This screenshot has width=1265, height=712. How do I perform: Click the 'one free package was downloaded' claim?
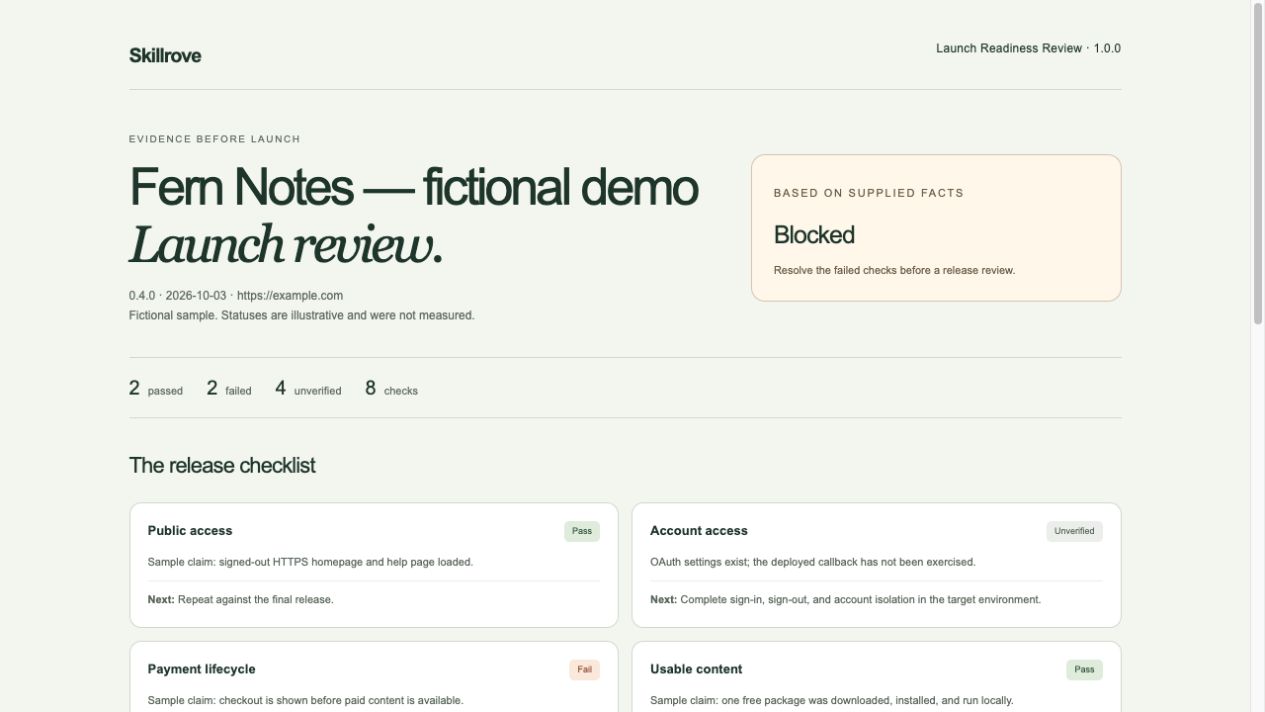pyautogui.click(x=831, y=701)
